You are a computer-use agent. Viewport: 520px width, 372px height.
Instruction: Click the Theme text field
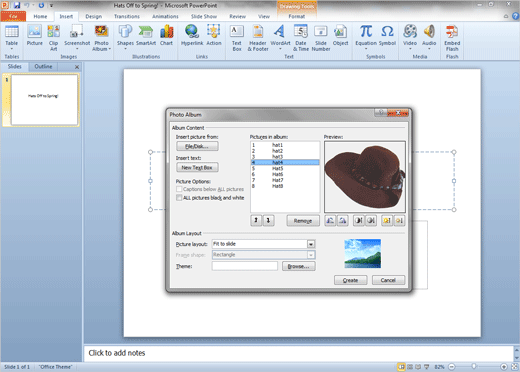[245, 266]
